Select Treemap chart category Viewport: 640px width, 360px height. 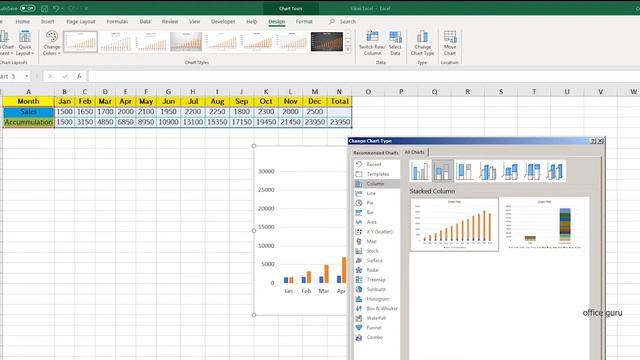pos(376,280)
